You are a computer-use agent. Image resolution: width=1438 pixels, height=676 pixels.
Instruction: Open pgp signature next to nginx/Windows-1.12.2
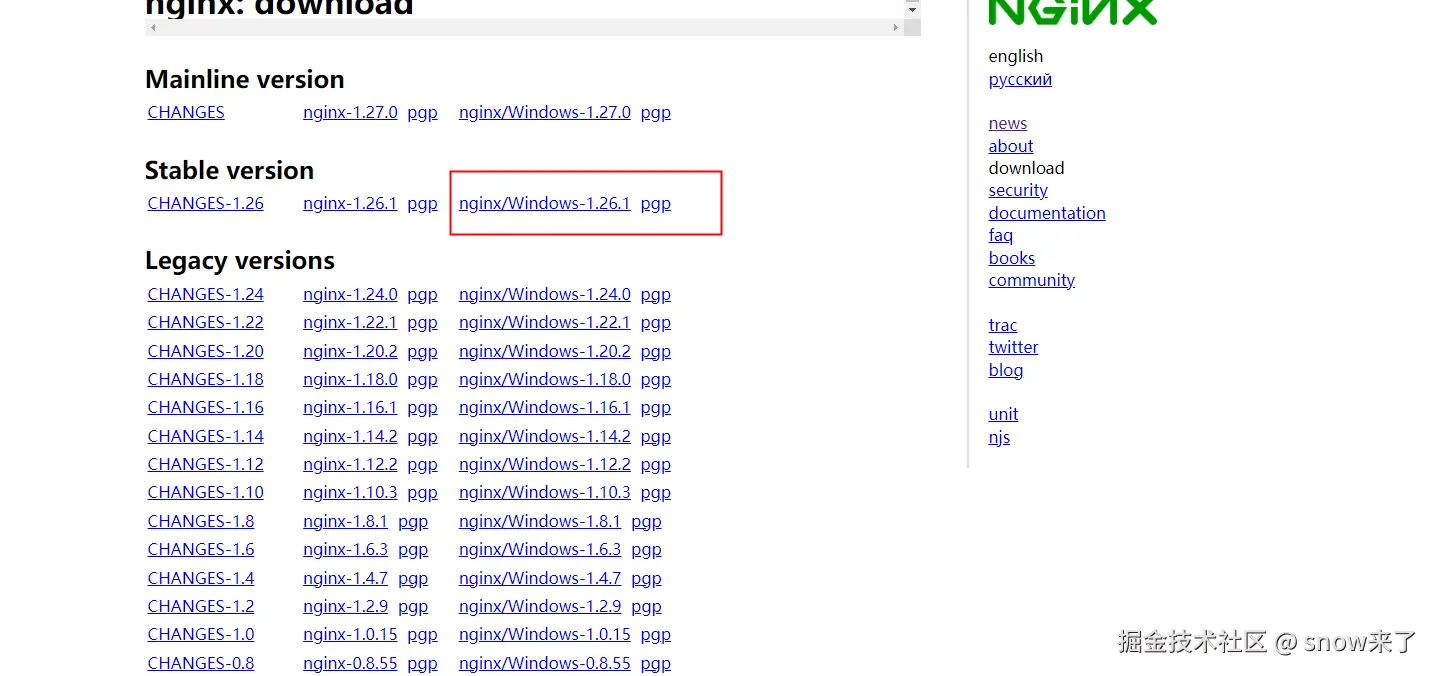pos(656,465)
